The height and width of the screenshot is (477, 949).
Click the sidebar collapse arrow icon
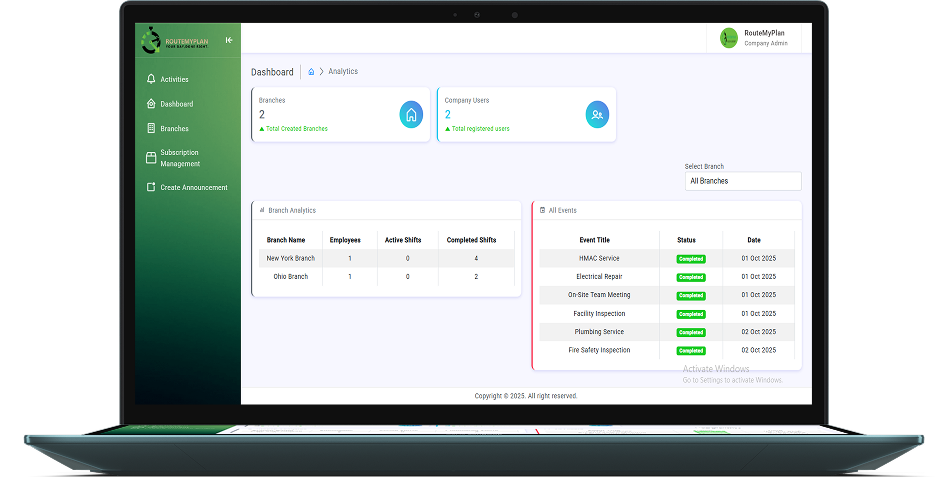(x=229, y=40)
